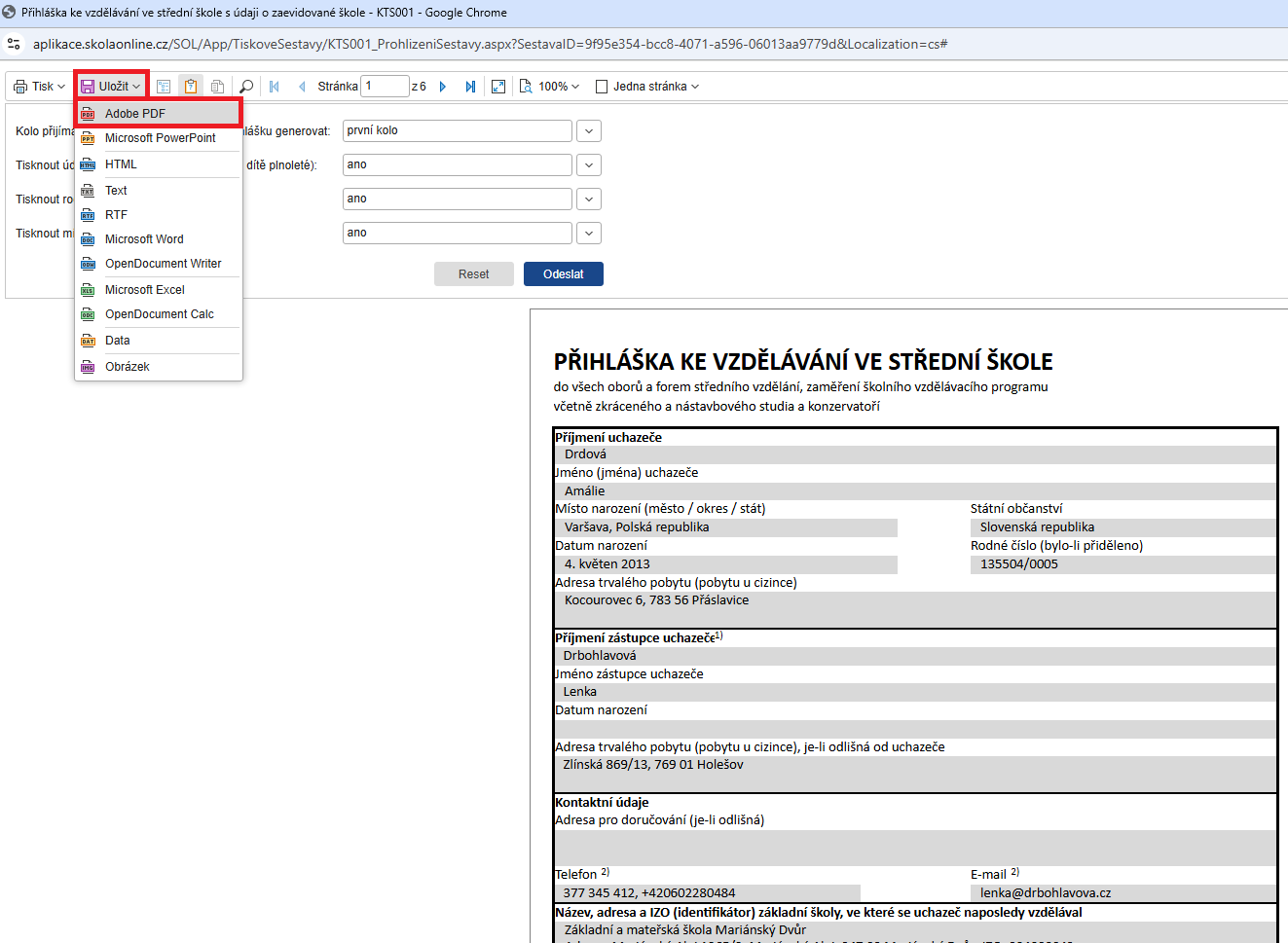Choose Text export format

pos(159,191)
